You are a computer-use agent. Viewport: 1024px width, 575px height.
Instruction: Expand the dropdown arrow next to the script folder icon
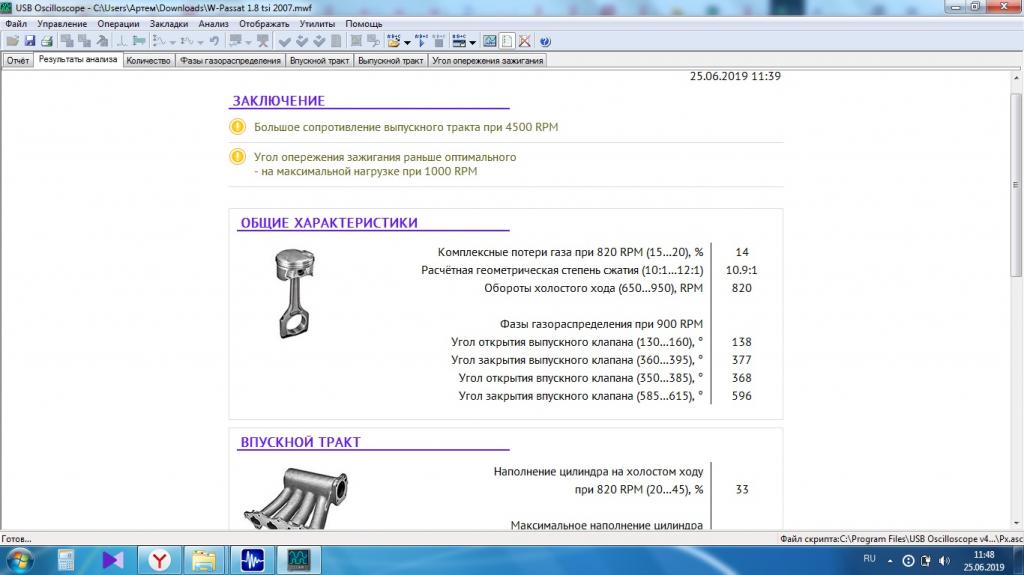pyautogui.click(x=407, y=42)
